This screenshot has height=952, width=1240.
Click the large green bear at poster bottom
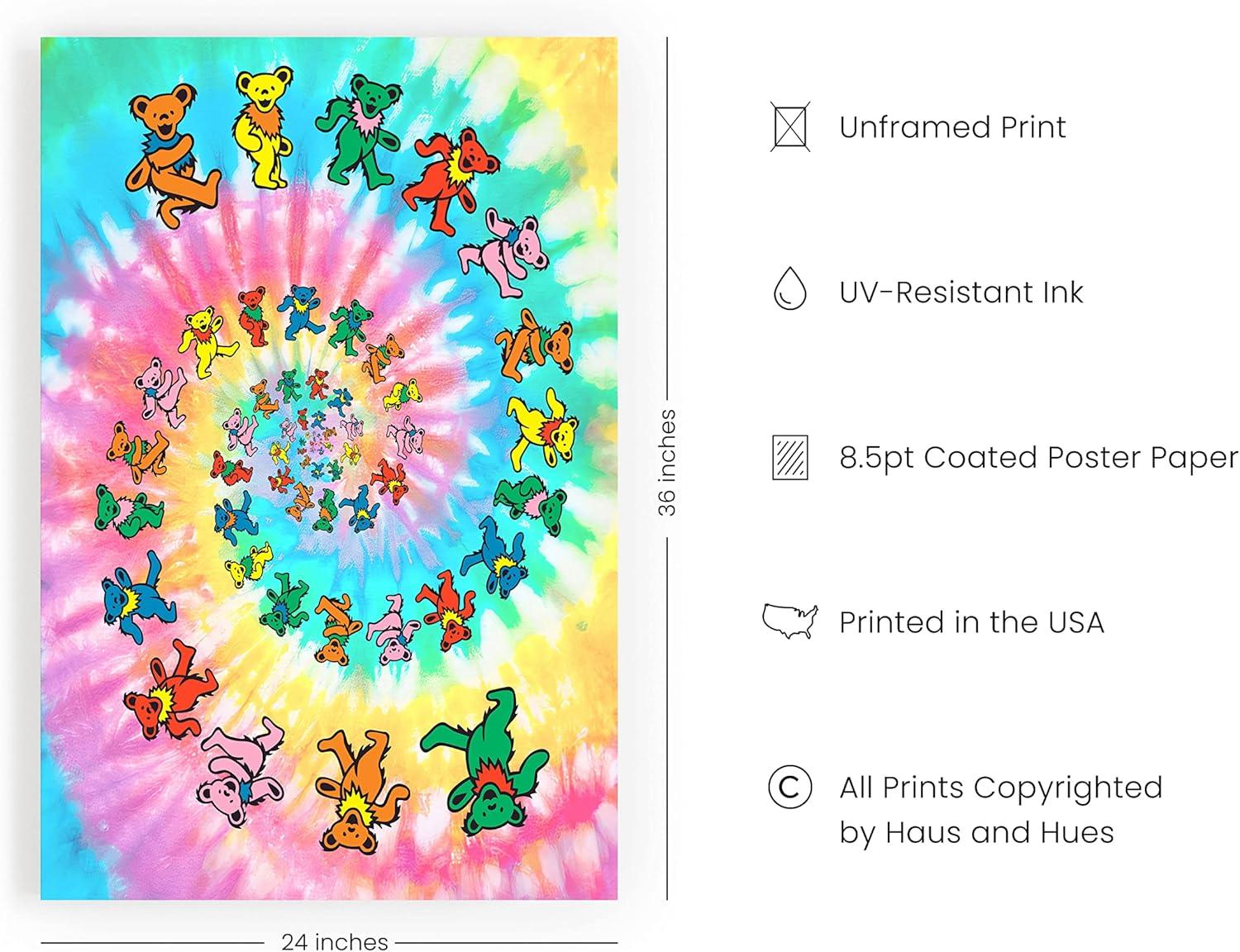pyautogui.click(x=484, y=762)
